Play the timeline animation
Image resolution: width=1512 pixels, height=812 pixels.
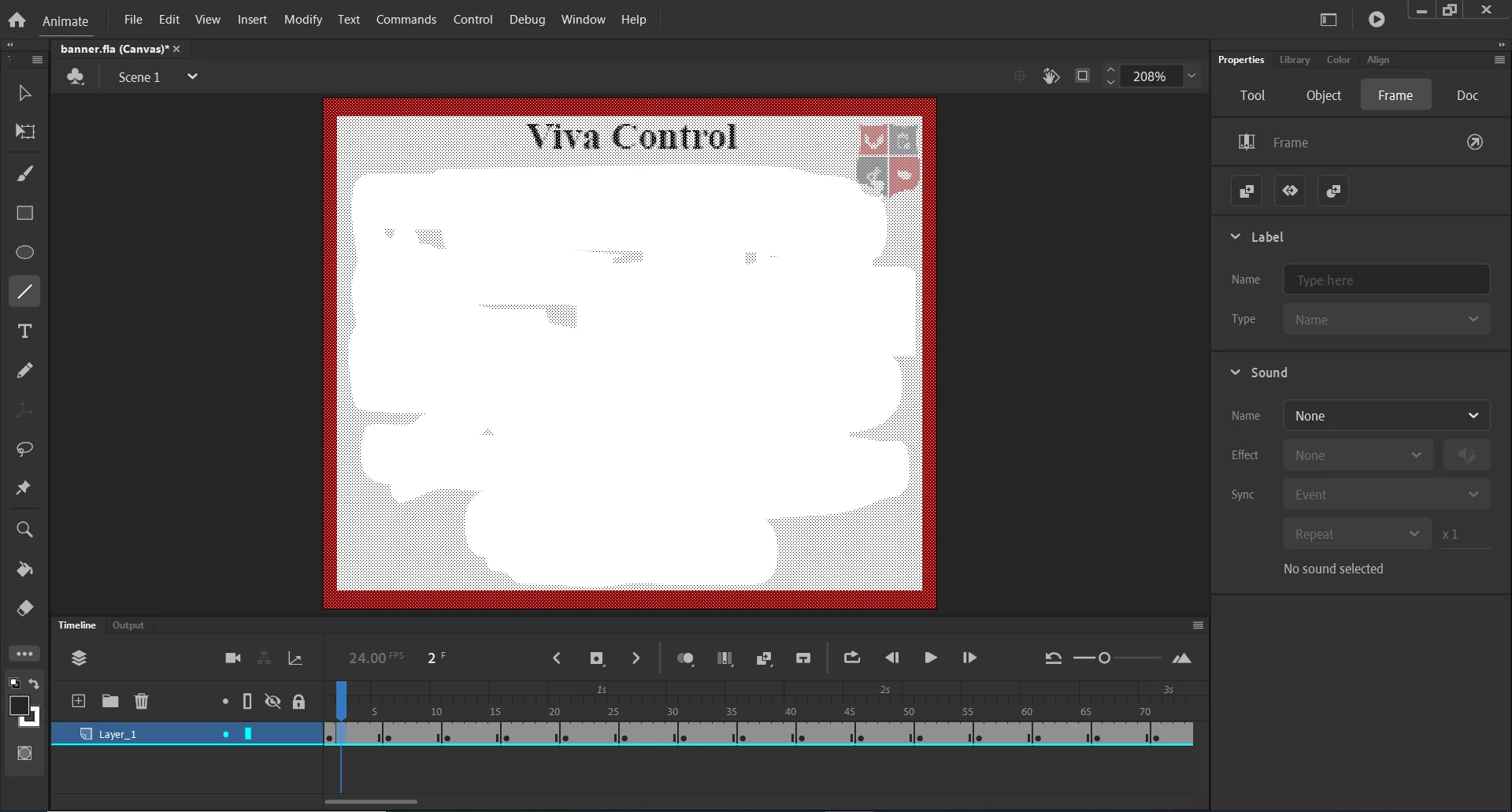(x=930, y=658)
